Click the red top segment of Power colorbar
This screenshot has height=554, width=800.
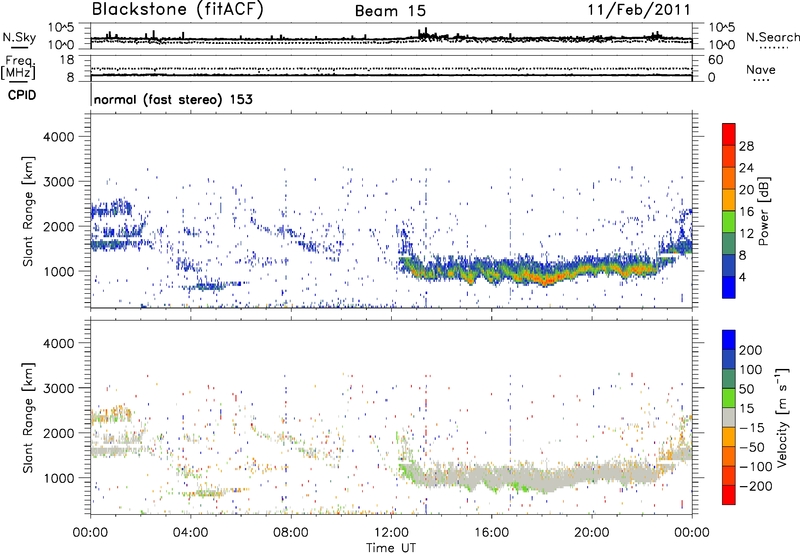[x=729, y=135]
